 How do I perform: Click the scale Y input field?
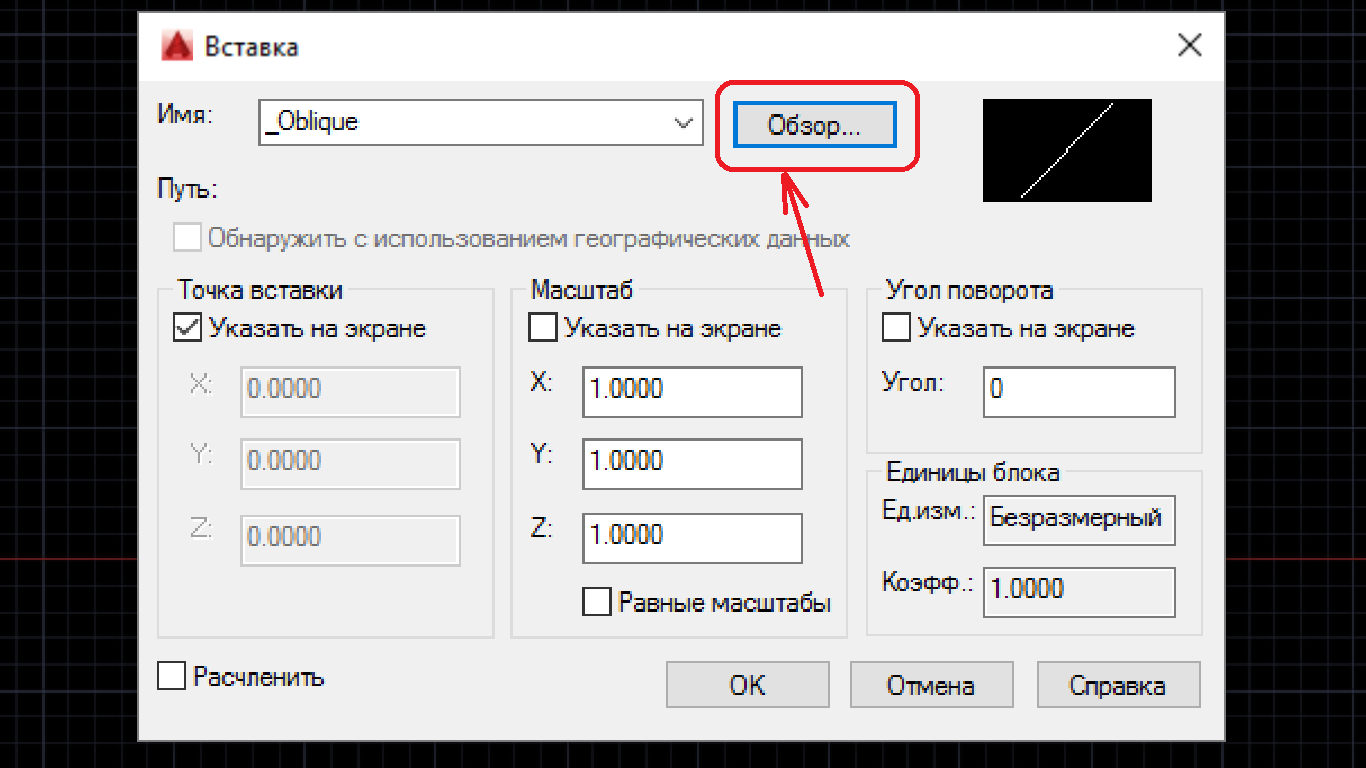(692, 464)
